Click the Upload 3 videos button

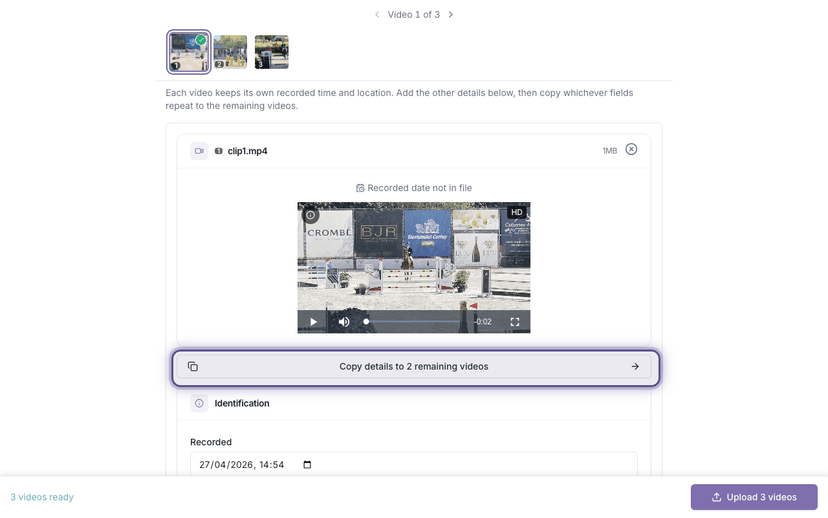point(754,497)
